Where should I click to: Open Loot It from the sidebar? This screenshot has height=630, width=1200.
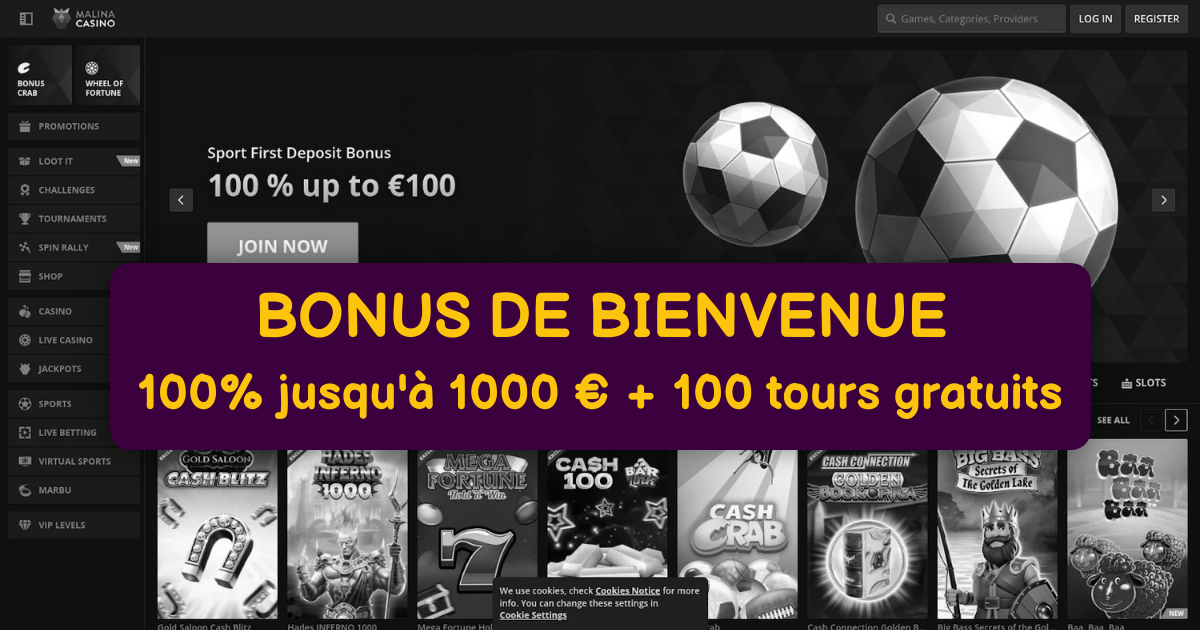tap(74, 161)
